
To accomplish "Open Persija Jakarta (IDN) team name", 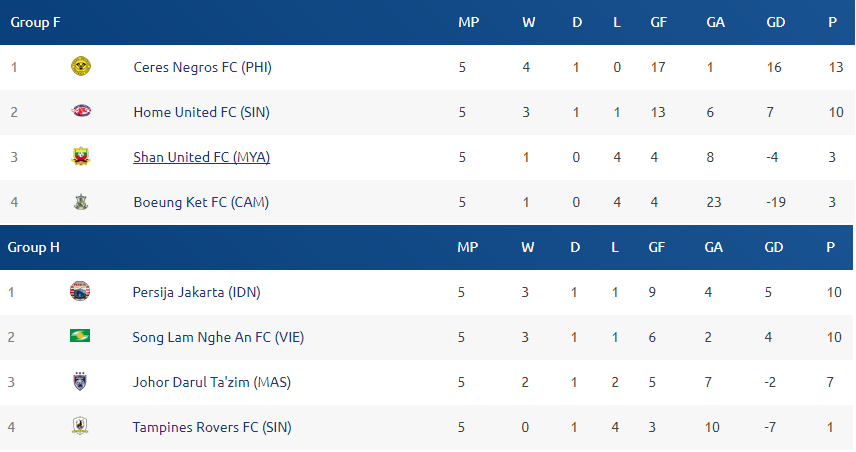I will pos(197,292).
